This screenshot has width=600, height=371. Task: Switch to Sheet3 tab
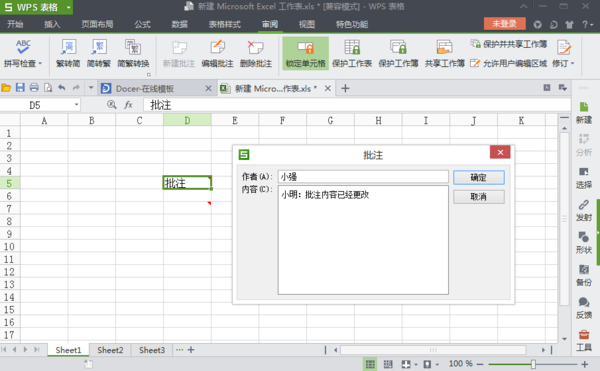(152, 350)
